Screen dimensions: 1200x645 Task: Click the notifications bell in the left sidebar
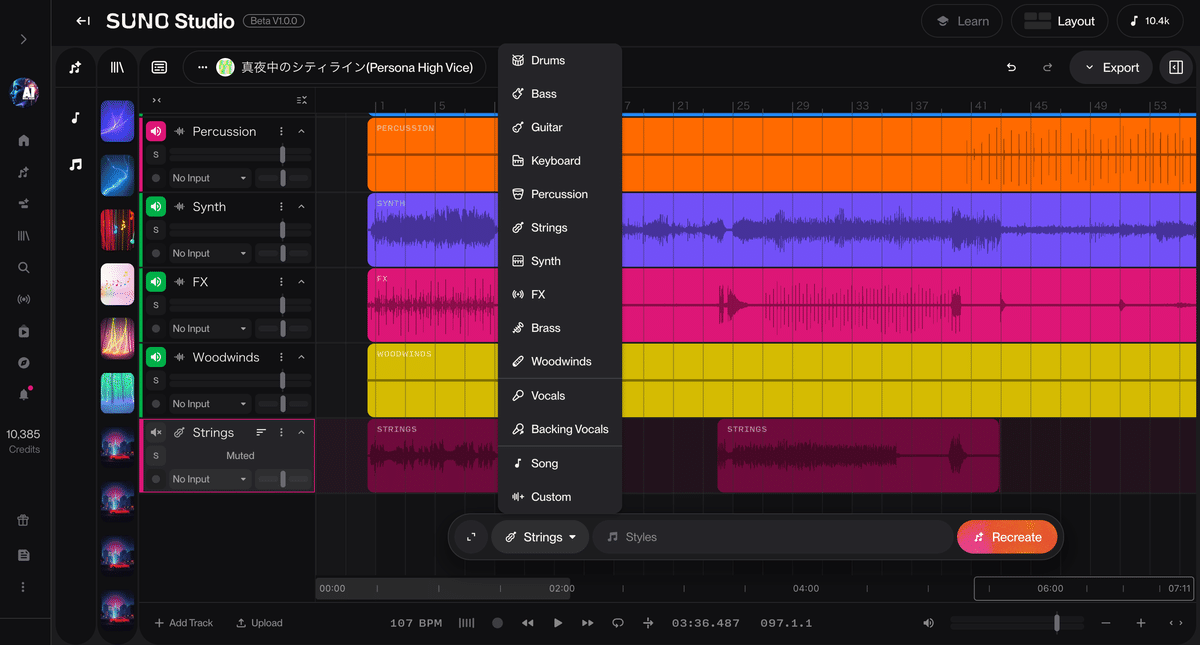(x=23, y=394)
